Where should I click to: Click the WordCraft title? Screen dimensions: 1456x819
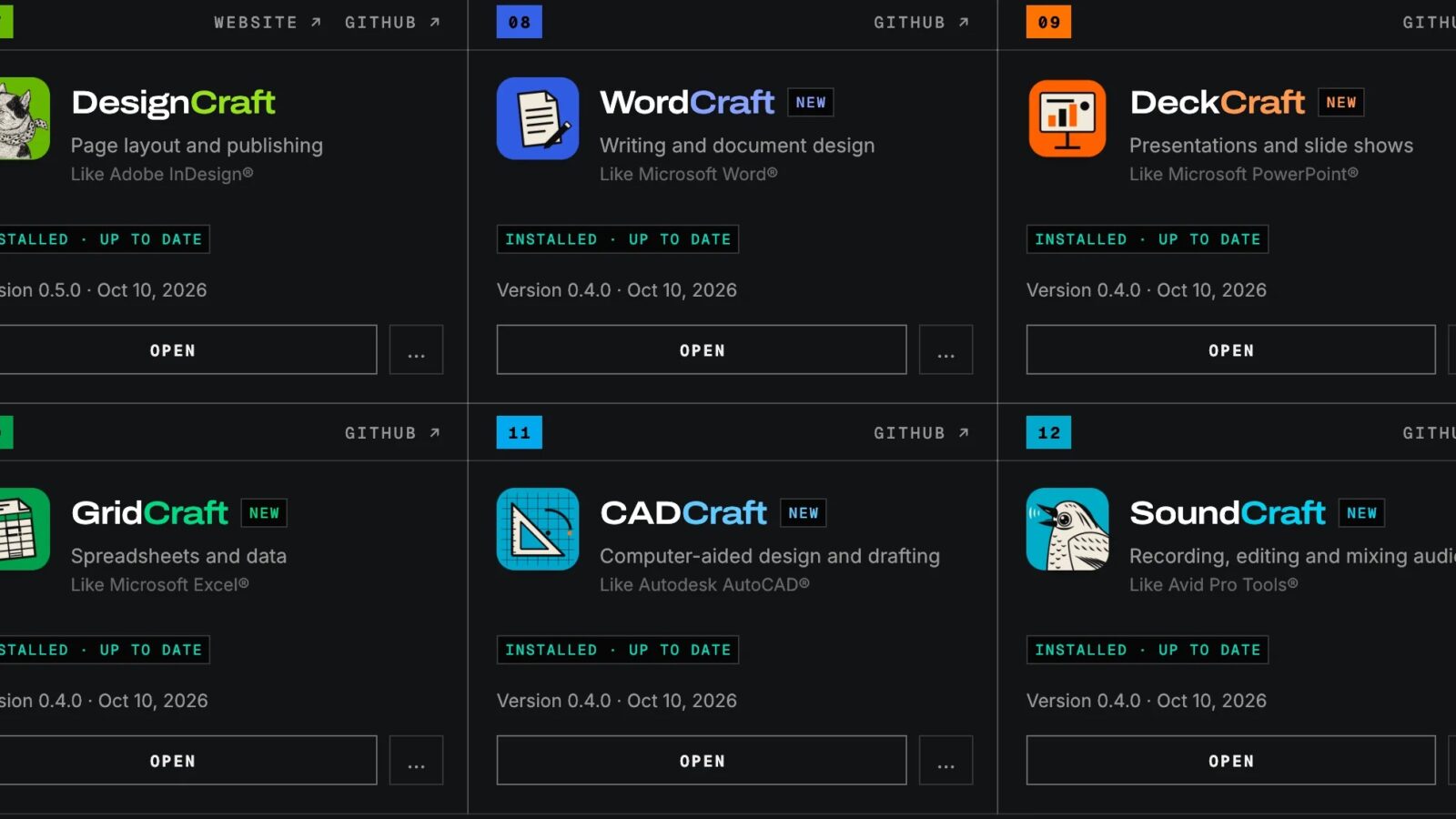[x=687, y=103]
